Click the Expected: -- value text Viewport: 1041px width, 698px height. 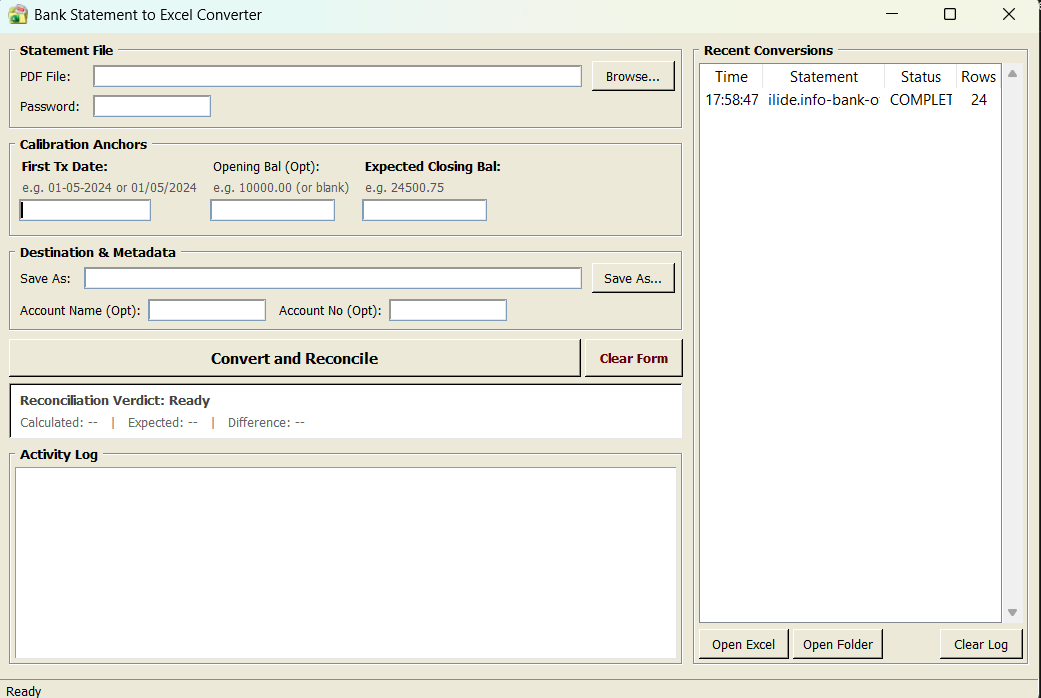click(x=163, y=422)
